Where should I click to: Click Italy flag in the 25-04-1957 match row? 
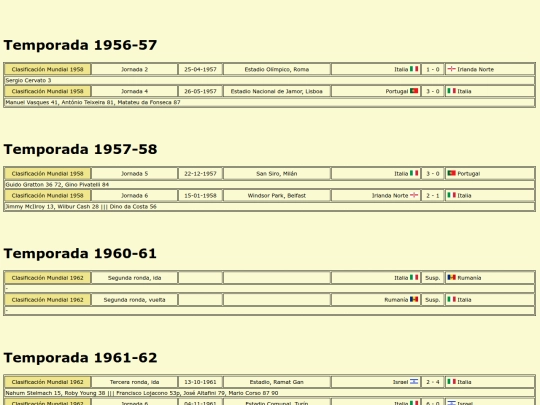[414, 69]
